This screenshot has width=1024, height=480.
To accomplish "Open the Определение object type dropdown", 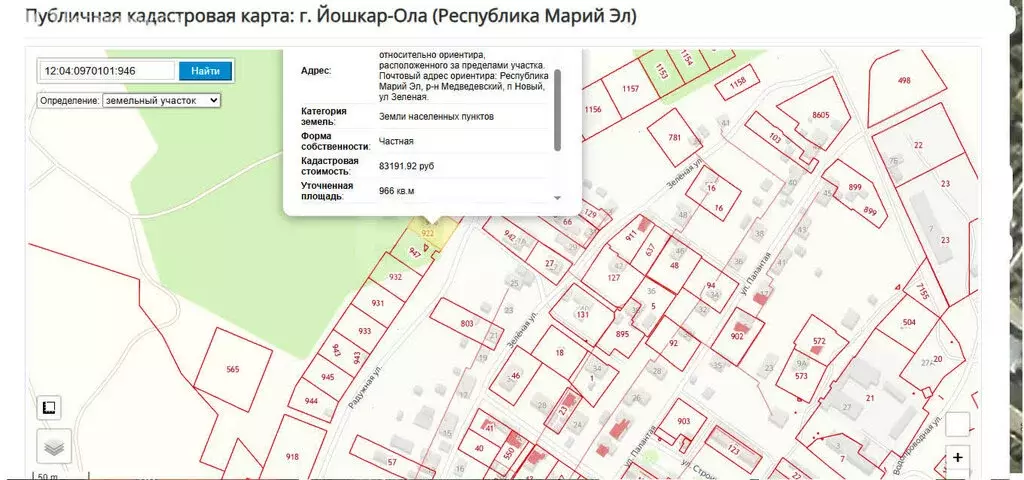I will tap(162, 101).
